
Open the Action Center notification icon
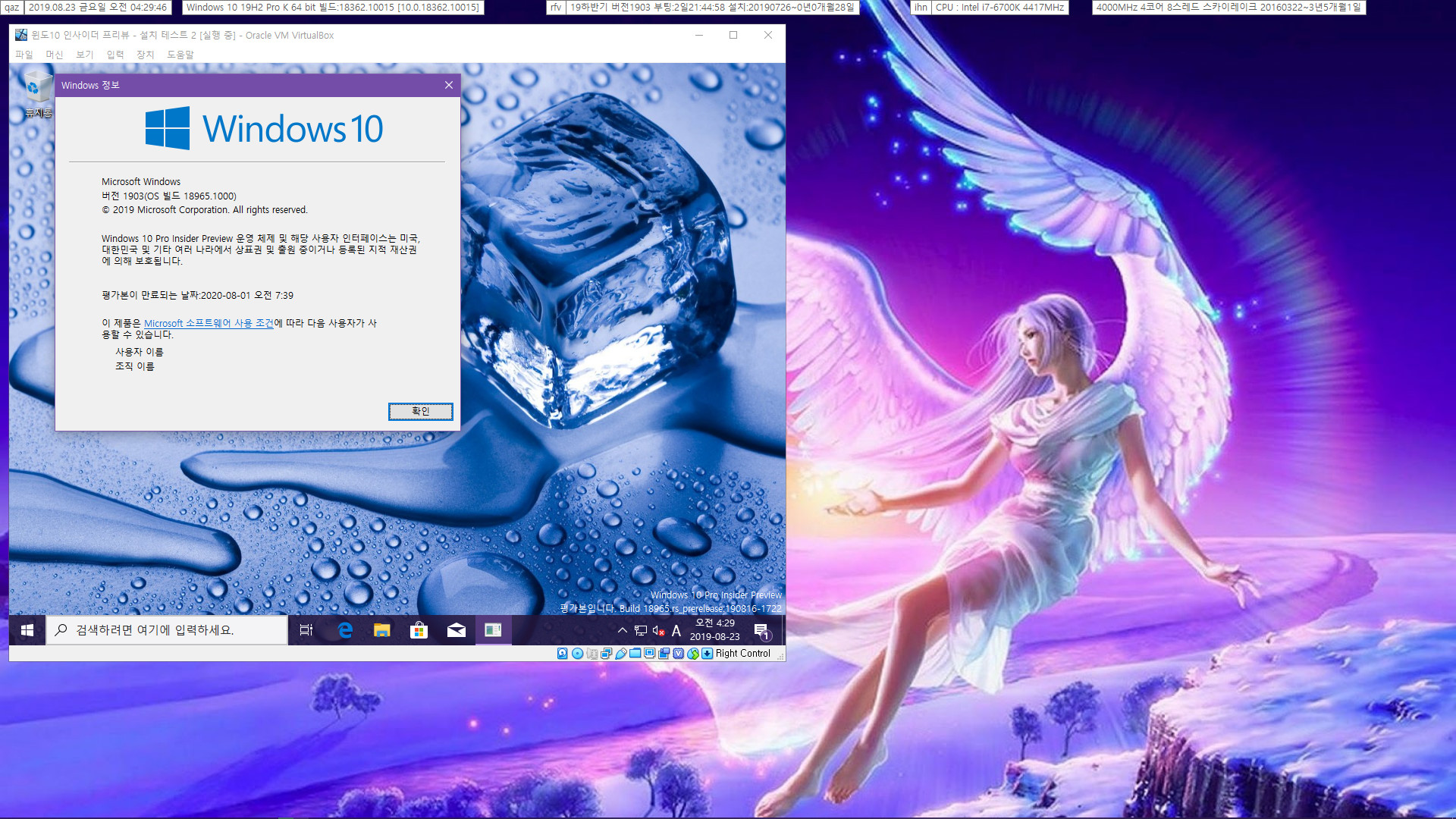click(x=763, y=630)
